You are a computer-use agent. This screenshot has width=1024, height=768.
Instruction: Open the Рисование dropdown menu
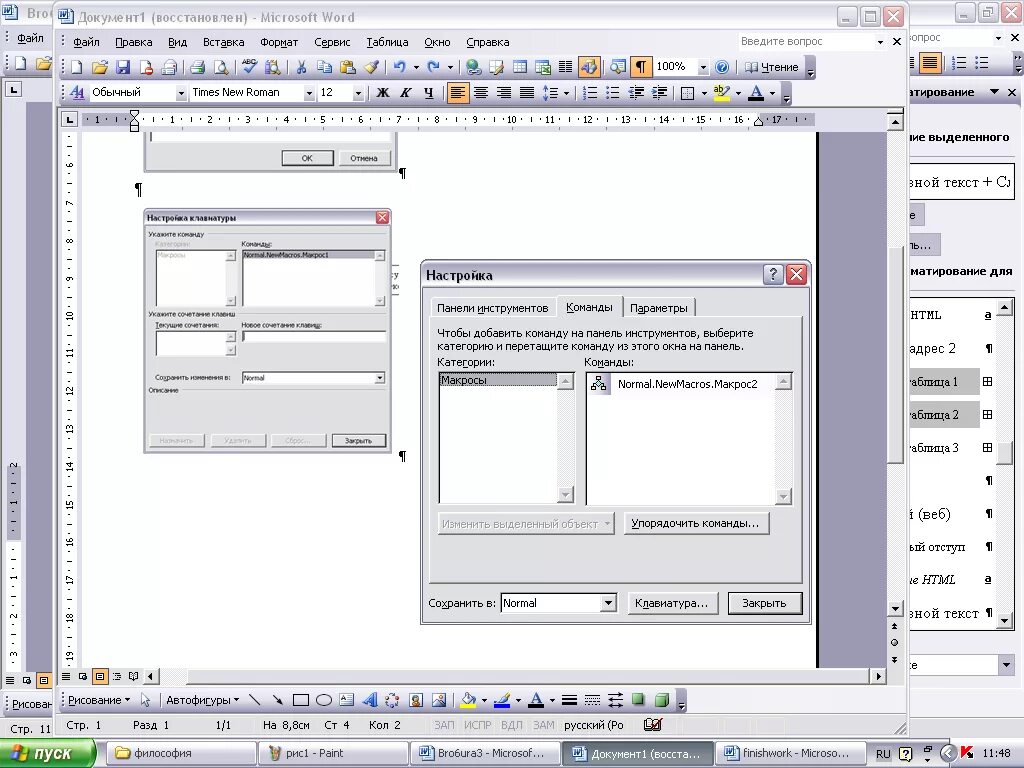(x=99, y=700)
